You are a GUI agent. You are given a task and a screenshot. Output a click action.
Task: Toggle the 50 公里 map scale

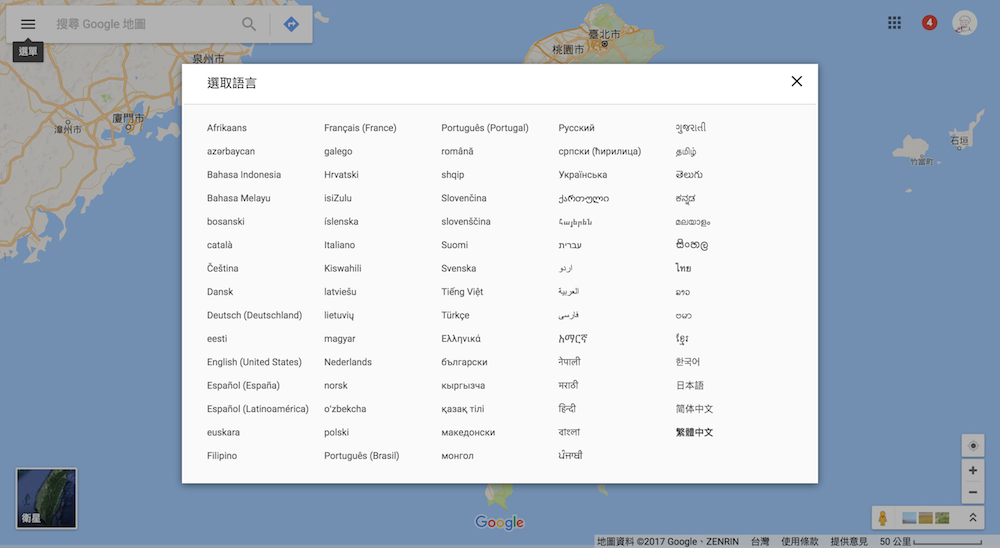[x=930, y=541]
